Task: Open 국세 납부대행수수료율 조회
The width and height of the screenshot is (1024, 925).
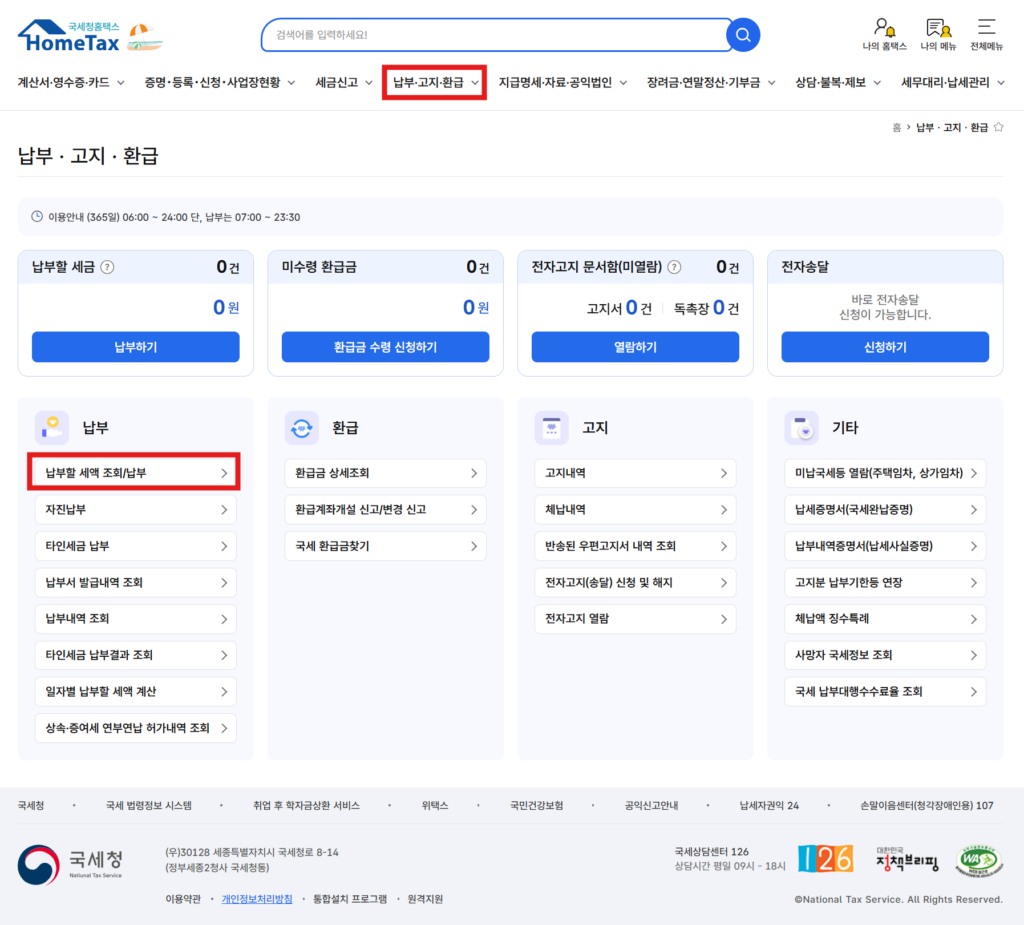Action: (885, 692)
